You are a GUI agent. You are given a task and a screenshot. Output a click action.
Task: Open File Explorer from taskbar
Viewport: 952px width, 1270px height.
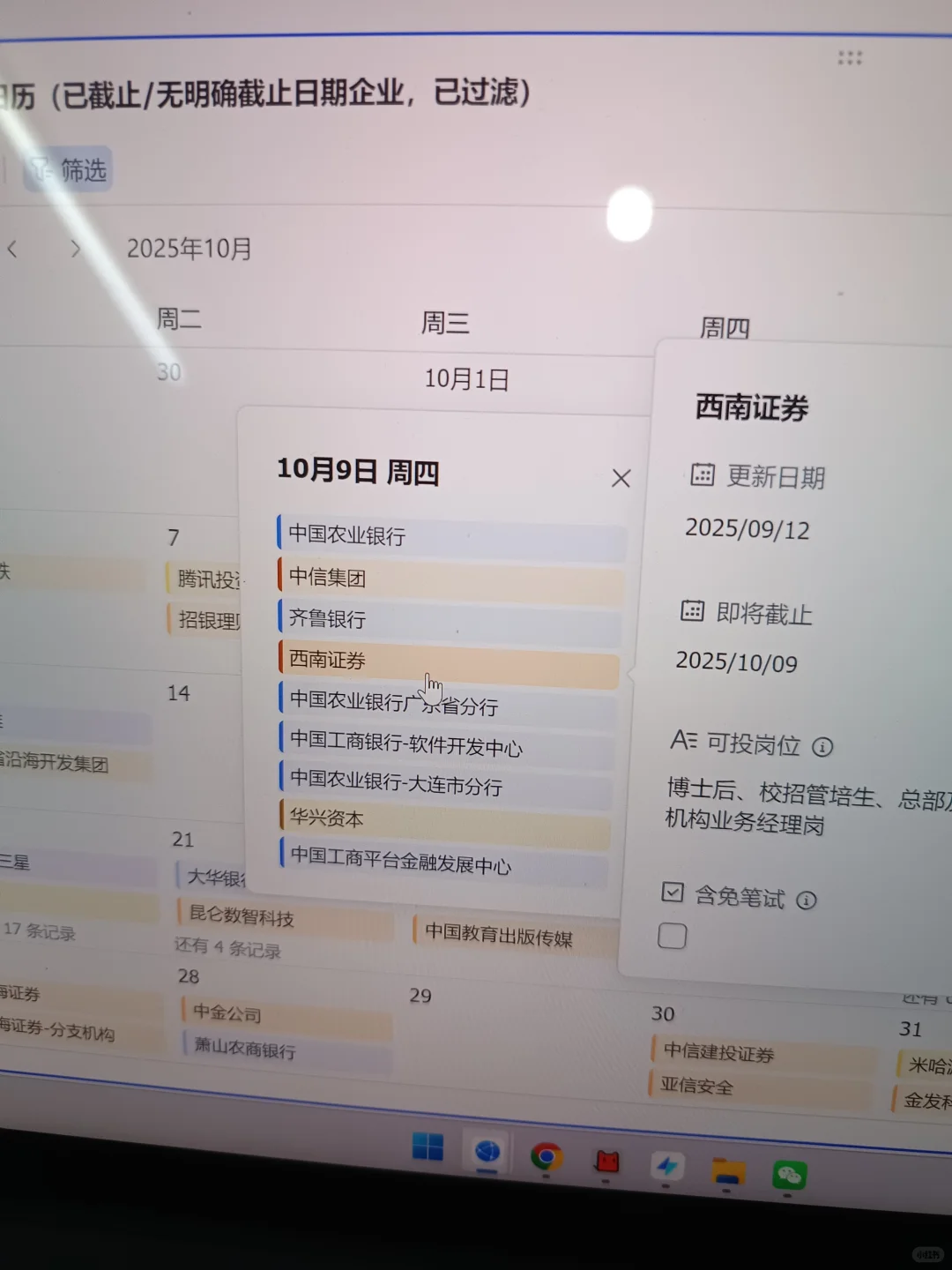(x=729, y=1171)
